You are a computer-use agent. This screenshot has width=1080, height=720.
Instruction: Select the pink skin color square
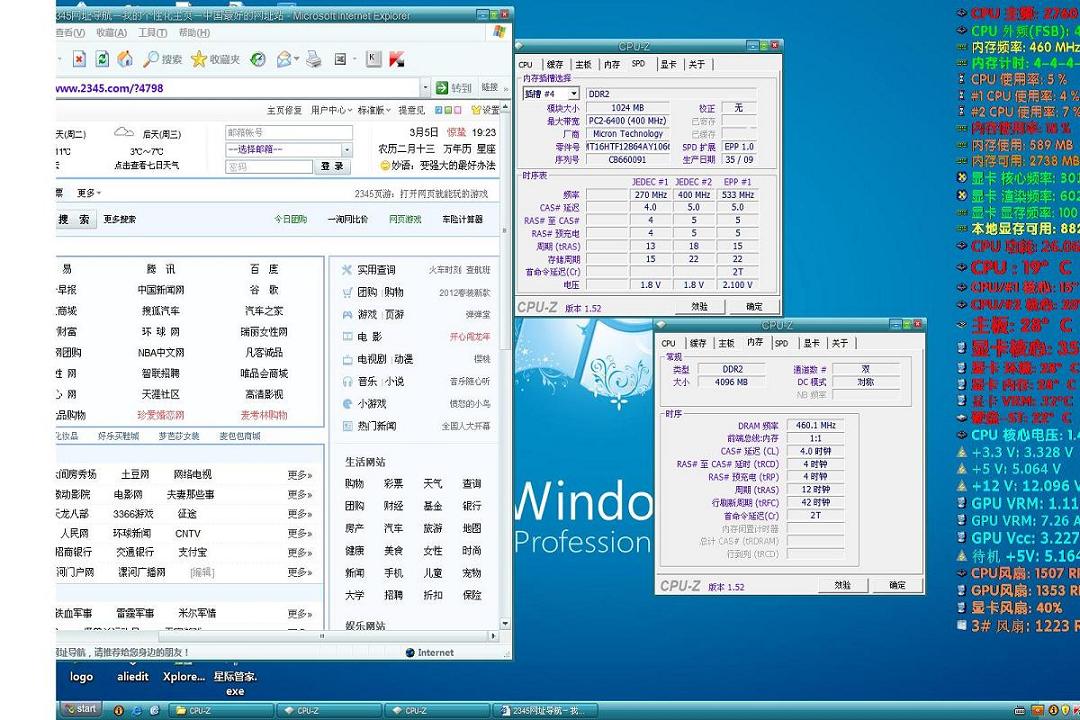coord(457,110)
